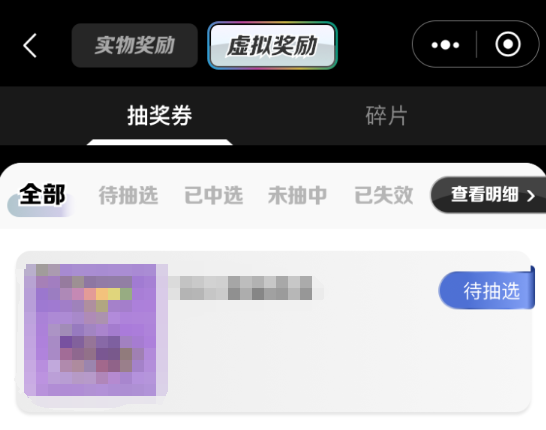Open the mini program three-dots menu
This screenshot has height=430, width=546.
(445, 45)
